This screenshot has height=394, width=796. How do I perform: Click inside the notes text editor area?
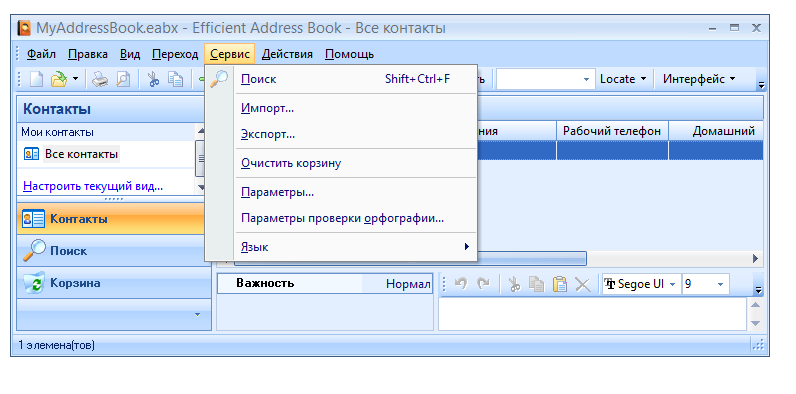click(592, 314)
